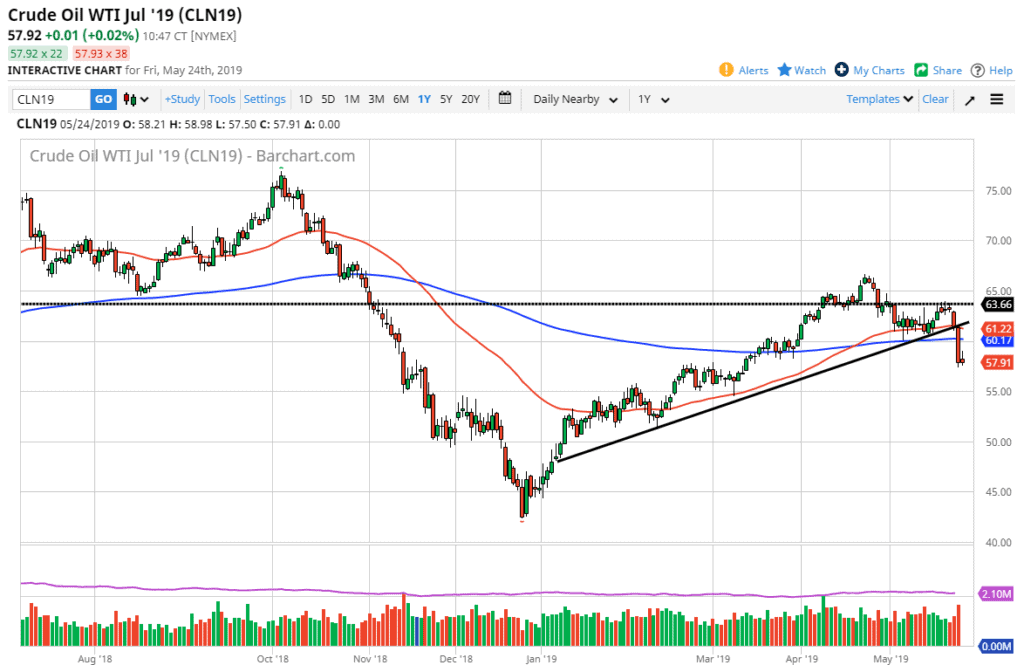Open the Tools menu
Screen dimensions: 1024x665
click(x=222, y=99)
